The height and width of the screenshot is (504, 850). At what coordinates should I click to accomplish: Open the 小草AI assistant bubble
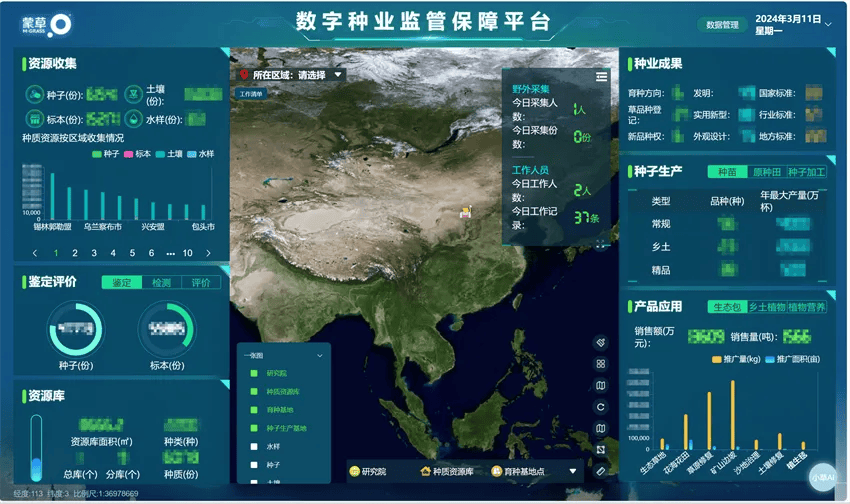[823, 477]
